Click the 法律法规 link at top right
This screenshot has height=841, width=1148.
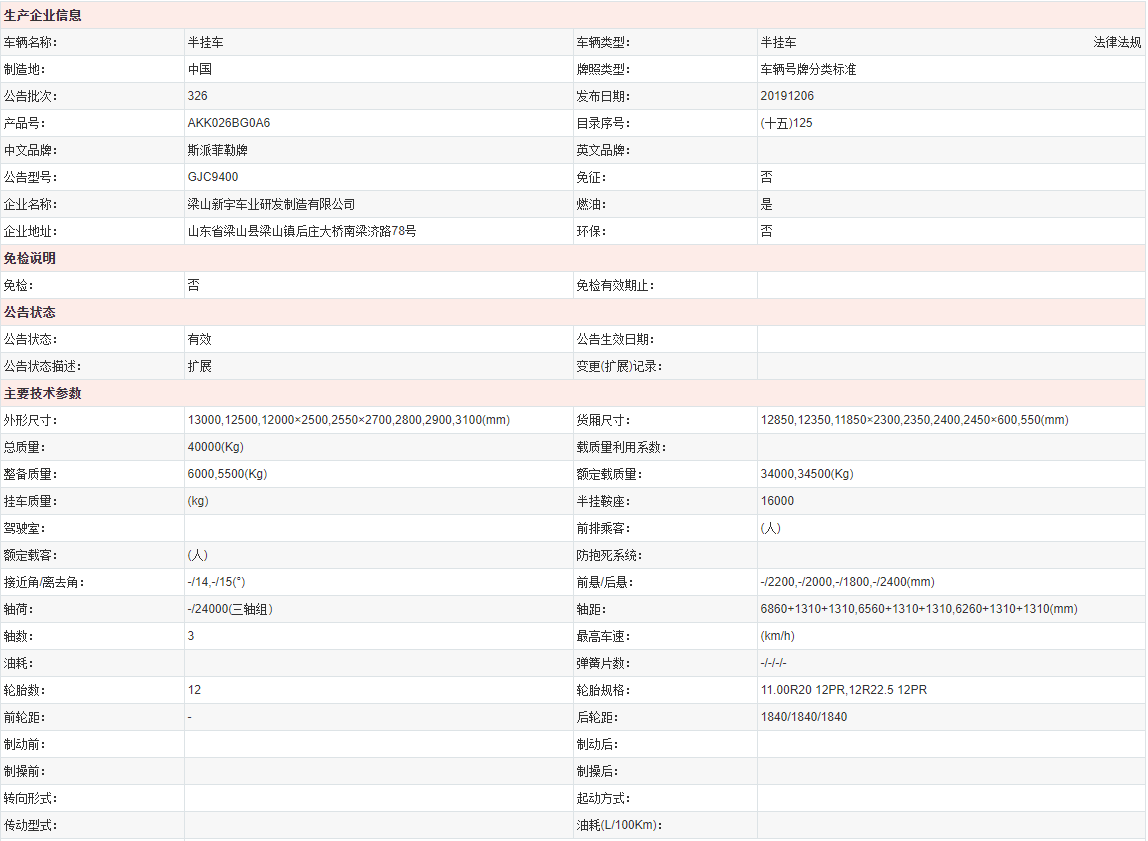(1116, 42)
